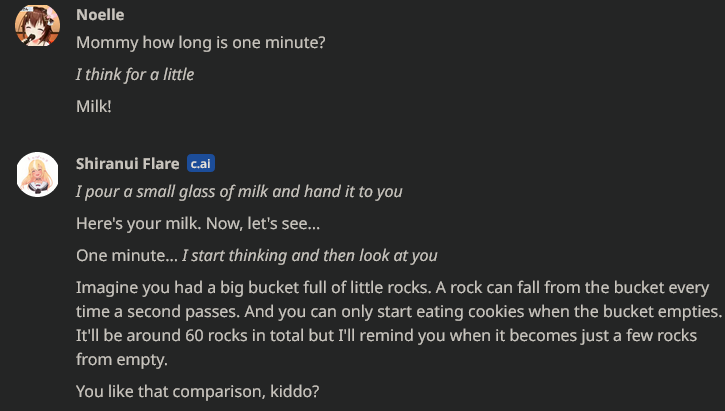725x411 pixels.
Task: Click italic 'I start thinking and then look at you'
Action: tap(309, 256)
